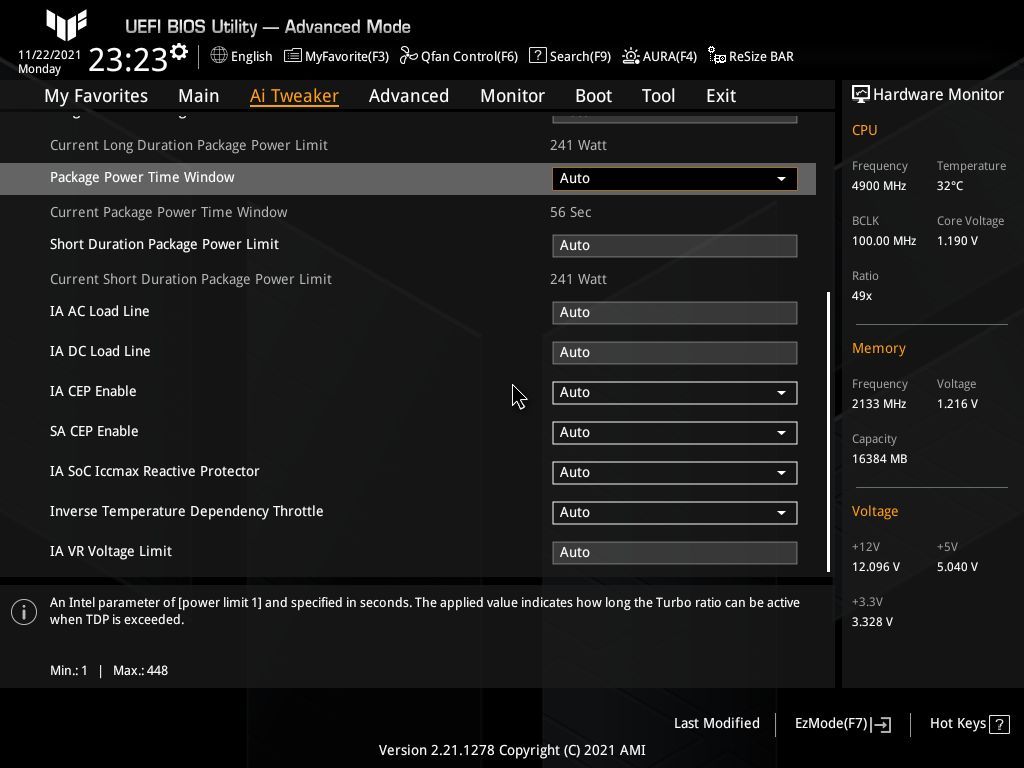
Task: Click the settings list vertical scrollbar
Action: click(828, 432)
